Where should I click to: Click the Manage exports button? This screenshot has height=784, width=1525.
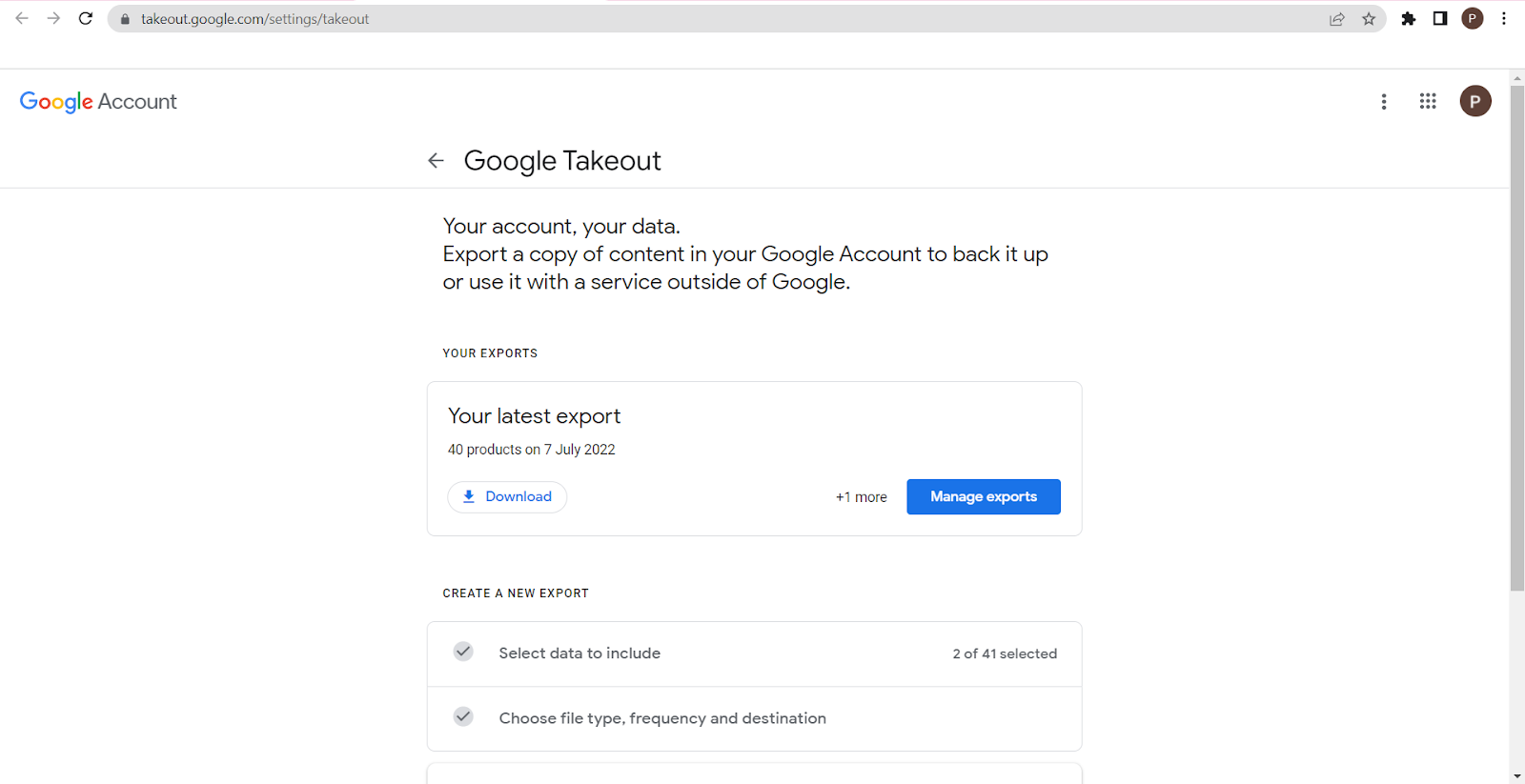pos(983,496)
